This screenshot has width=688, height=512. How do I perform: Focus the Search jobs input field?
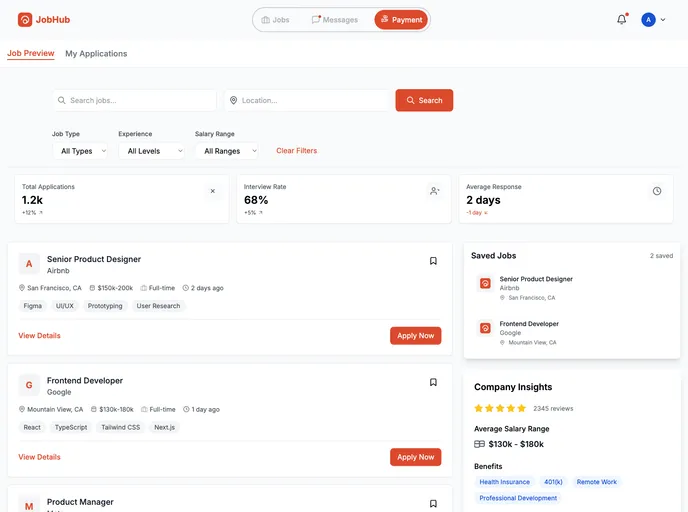point(135,100)
